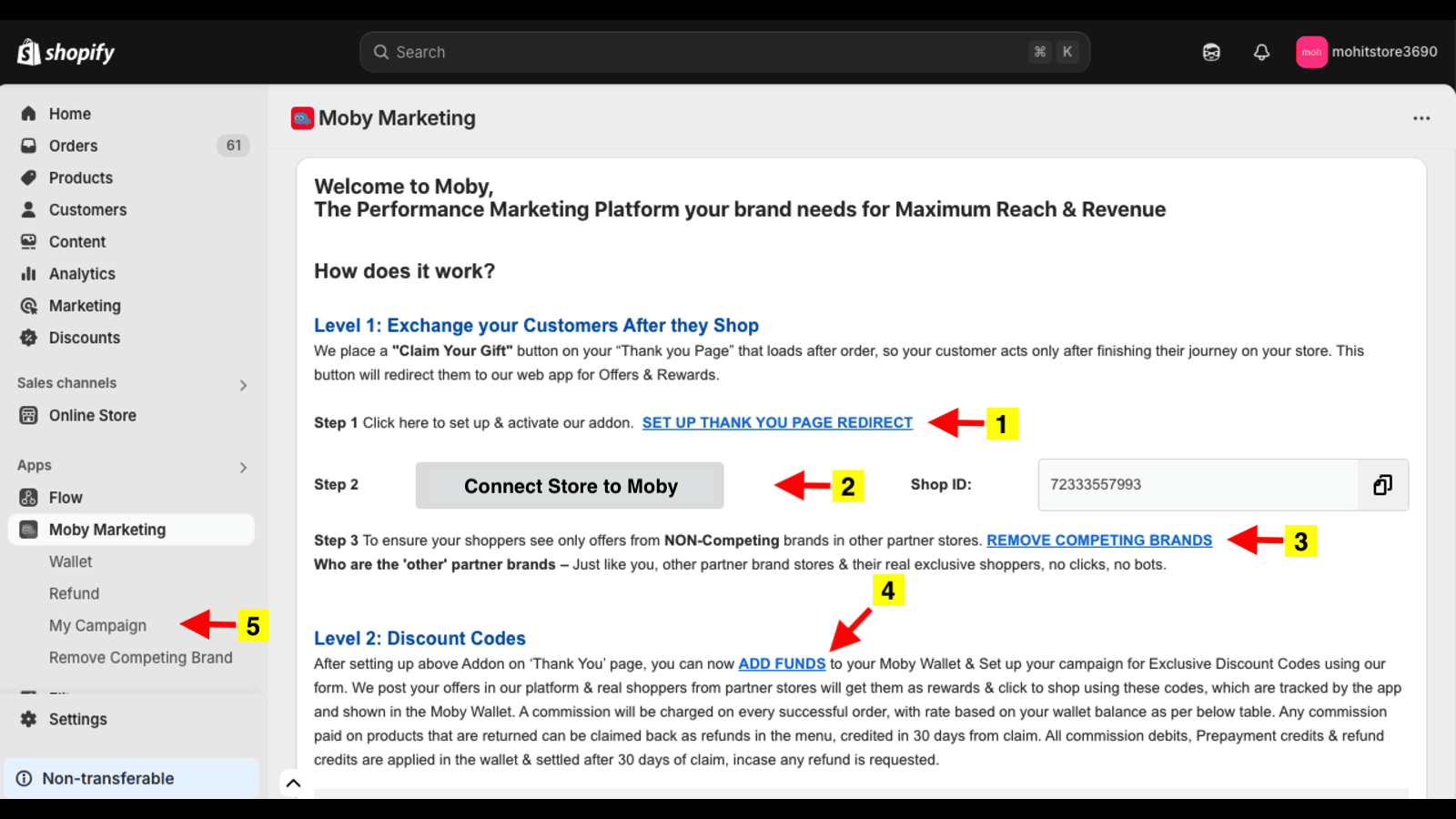The image size is (1456, 819).
Task: Click REMOVE COMPETING BRANDS link
Action: pyautogui.click(x=1099, y=541)
